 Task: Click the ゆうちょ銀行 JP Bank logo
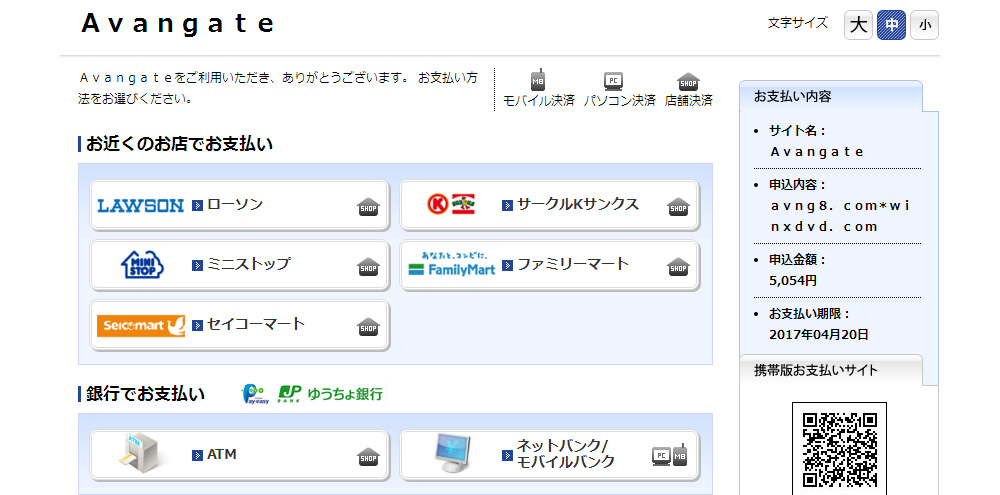click(330, 394)
